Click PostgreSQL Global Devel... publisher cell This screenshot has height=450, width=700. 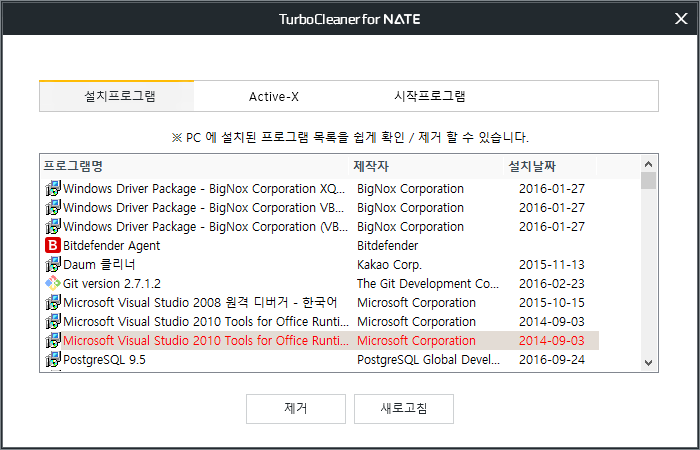[429, 359]
